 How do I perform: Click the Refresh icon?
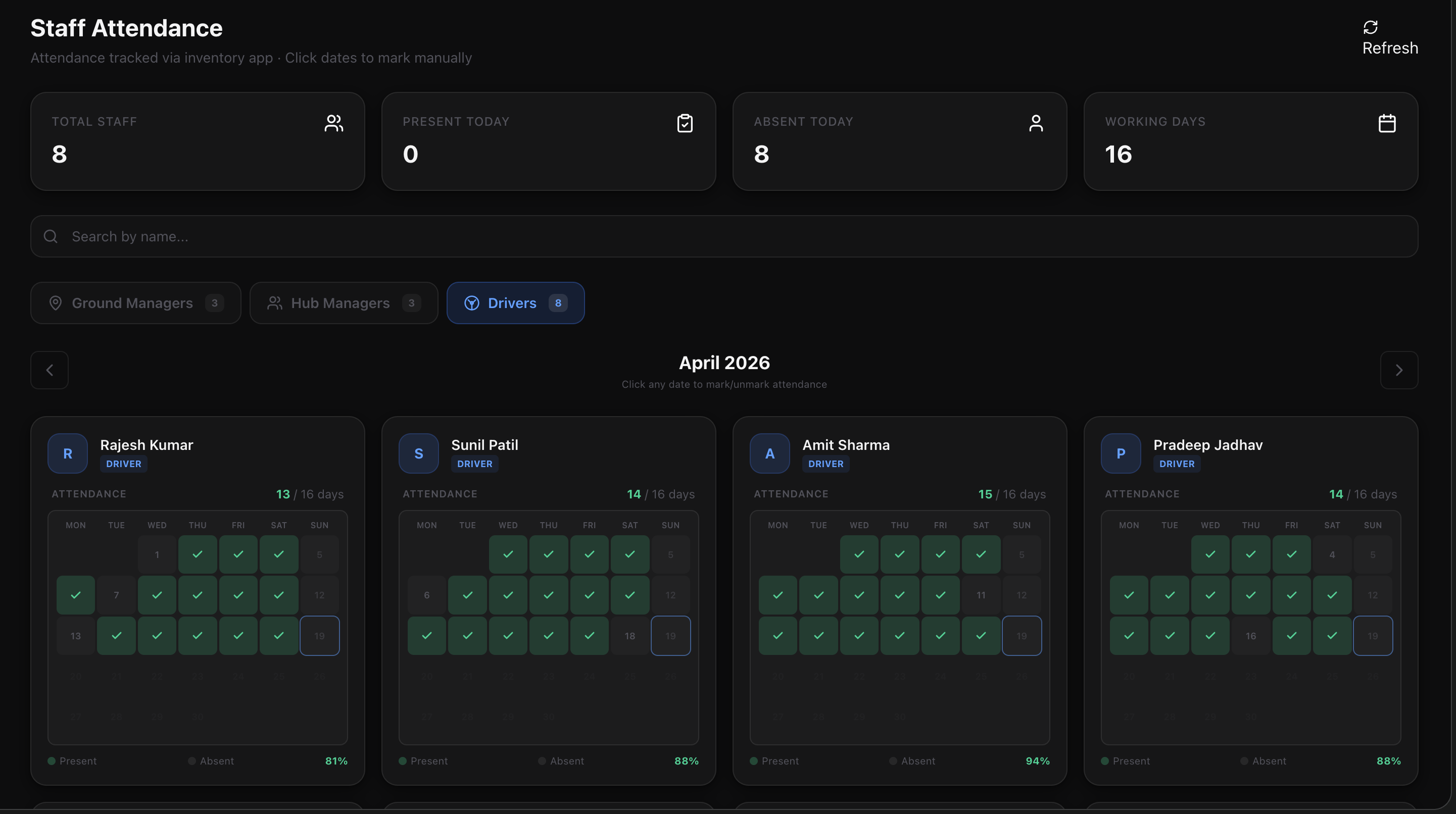pos(1370,27)
